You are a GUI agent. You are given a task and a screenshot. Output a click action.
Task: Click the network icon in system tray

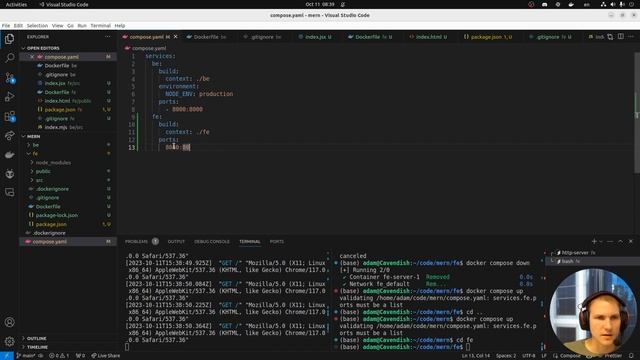pos(603,4)
